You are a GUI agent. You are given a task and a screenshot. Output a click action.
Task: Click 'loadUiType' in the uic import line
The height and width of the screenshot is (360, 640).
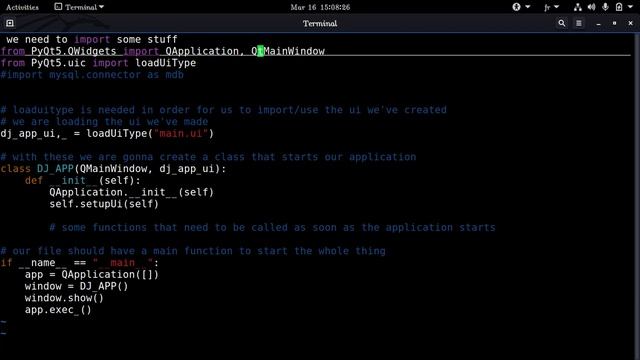click(x=165, y=63)
